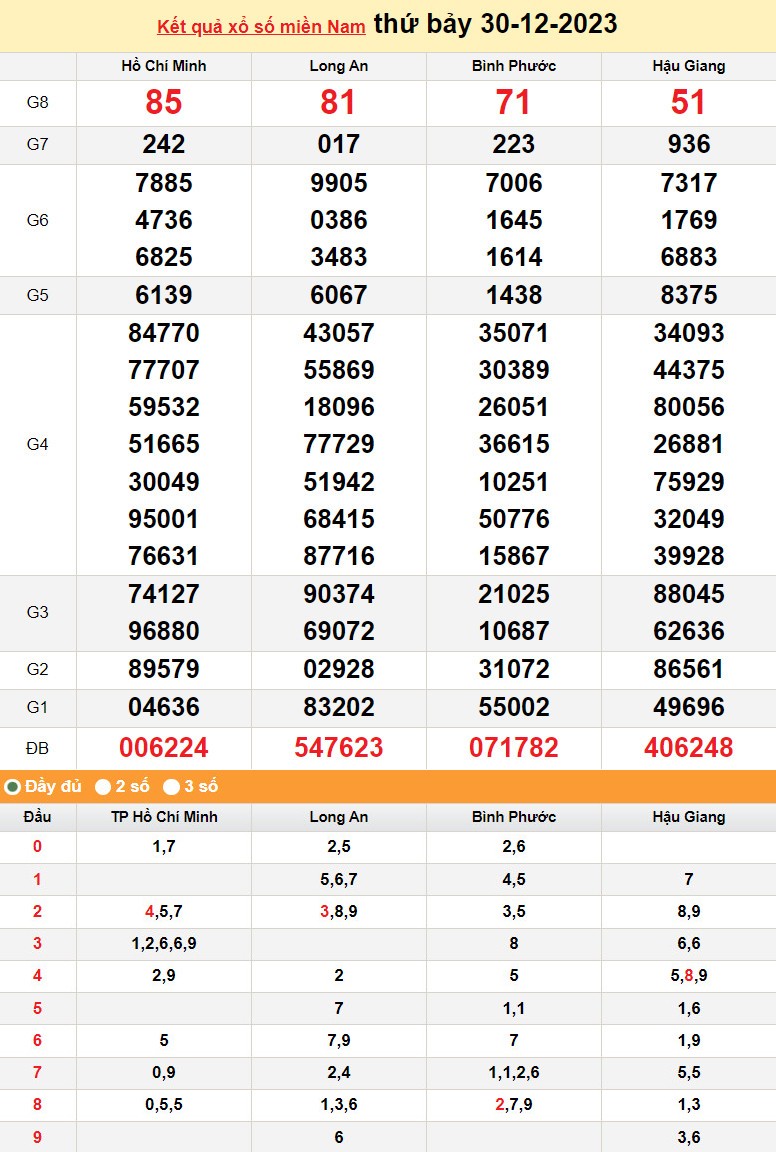Click the 'TP Hồ Chí Minh' column header

pos(164,817)
